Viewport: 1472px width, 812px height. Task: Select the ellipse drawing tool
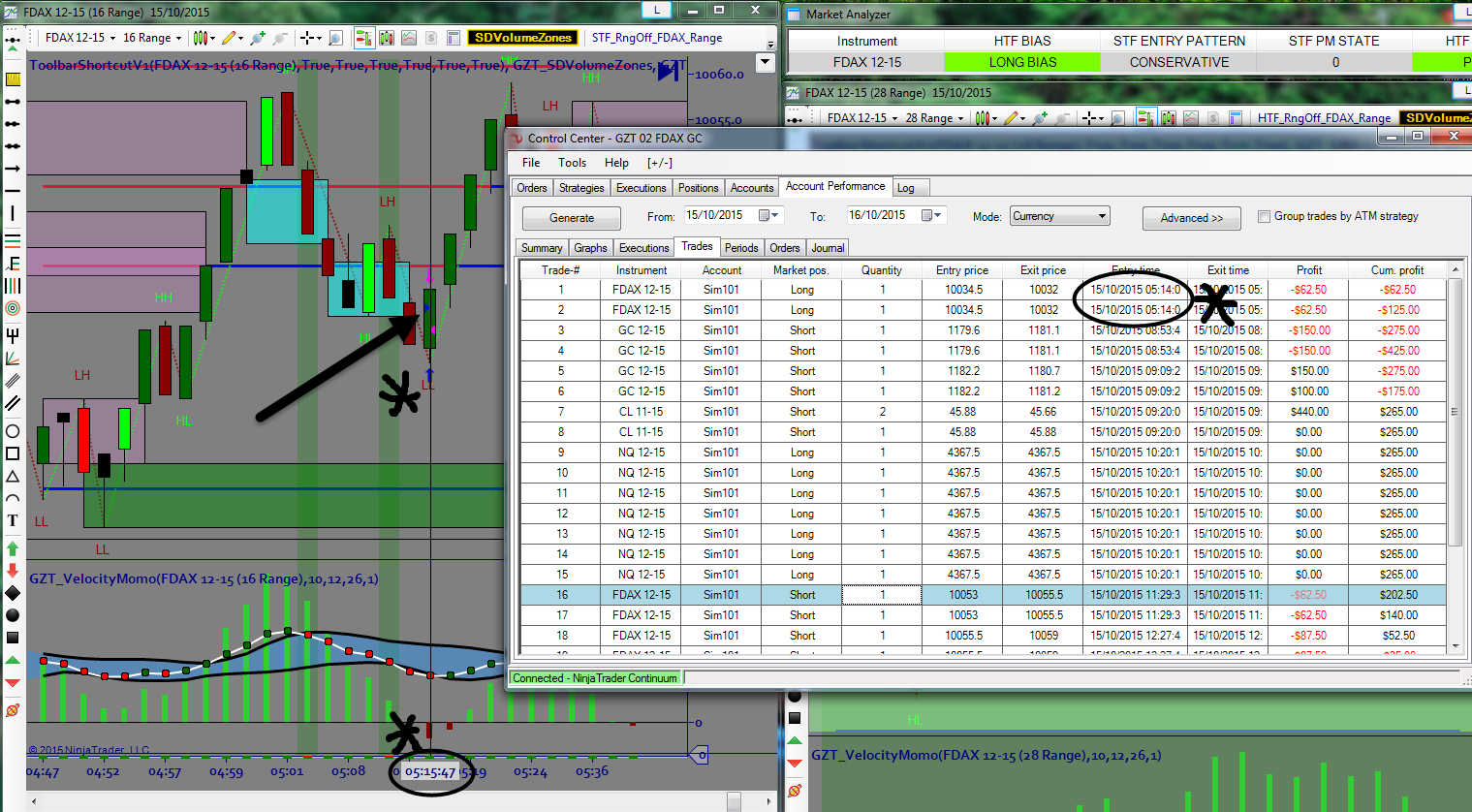coord(13,431)
